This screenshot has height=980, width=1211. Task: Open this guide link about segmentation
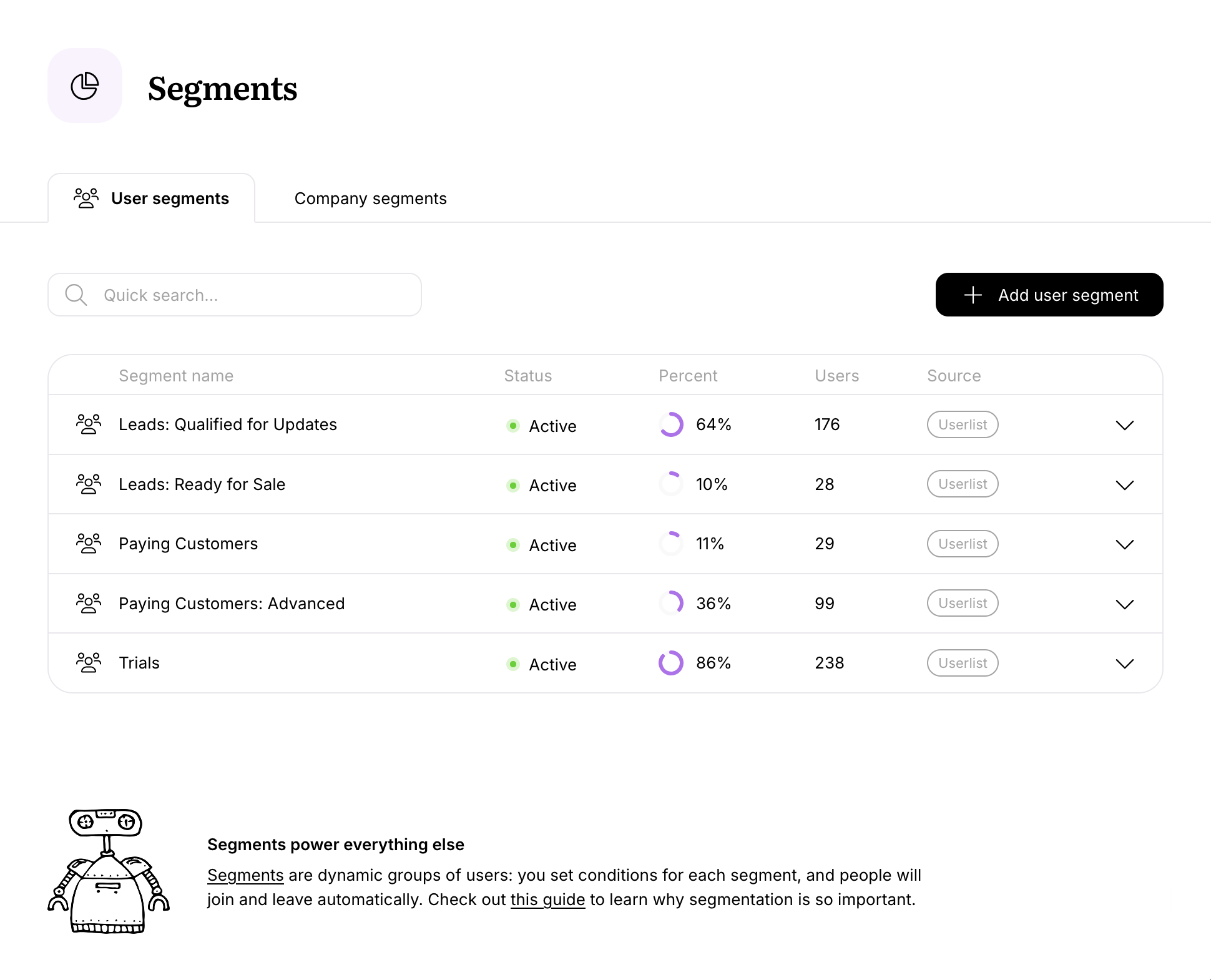[547, 899]
